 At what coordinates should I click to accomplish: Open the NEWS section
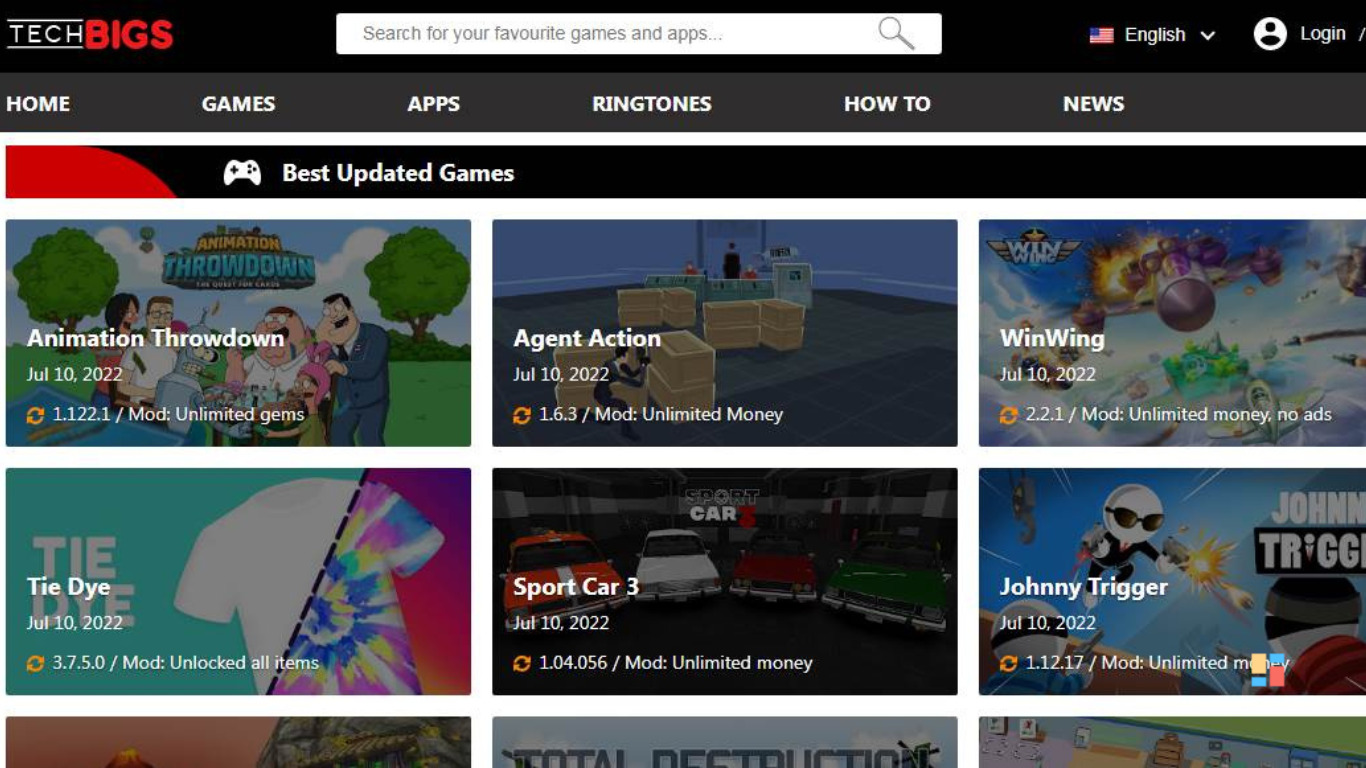pyautogui.click(x=1093, y=103)
